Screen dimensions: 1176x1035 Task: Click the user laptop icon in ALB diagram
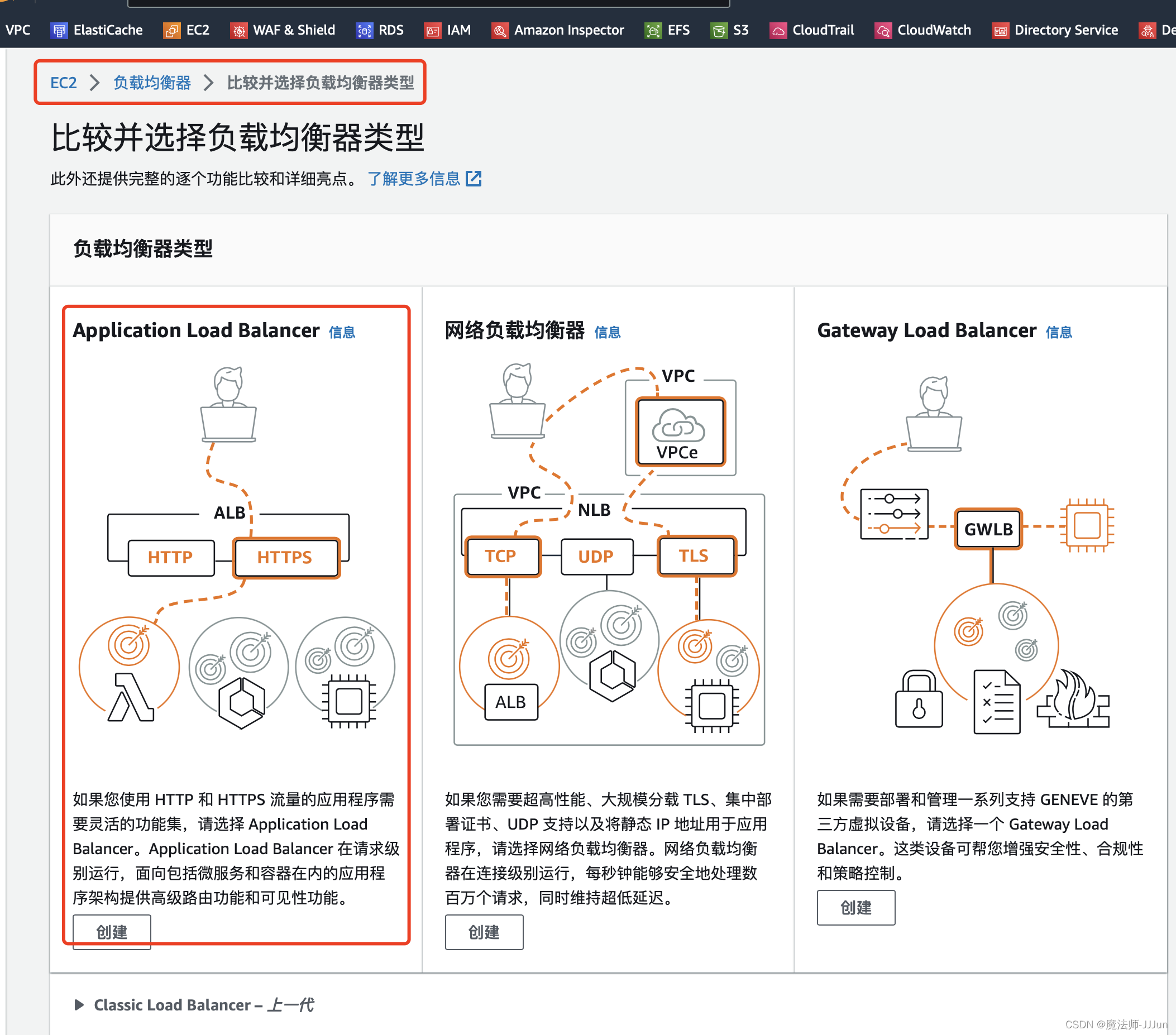228,404
